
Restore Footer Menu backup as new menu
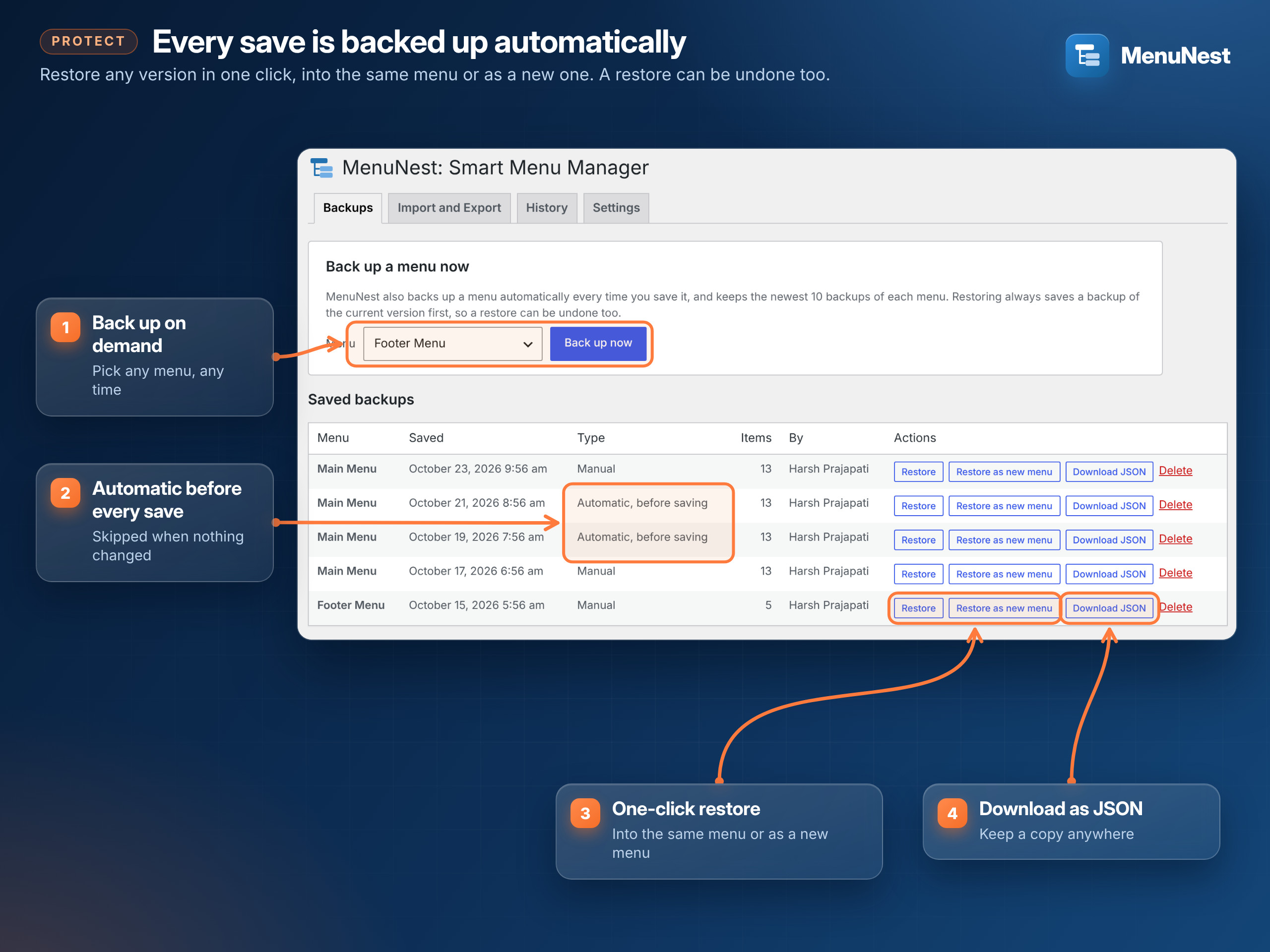(1004, 608)
